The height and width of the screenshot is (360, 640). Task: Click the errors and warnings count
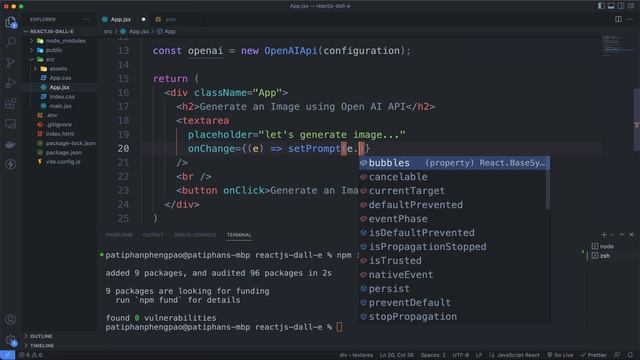point(31,355)
